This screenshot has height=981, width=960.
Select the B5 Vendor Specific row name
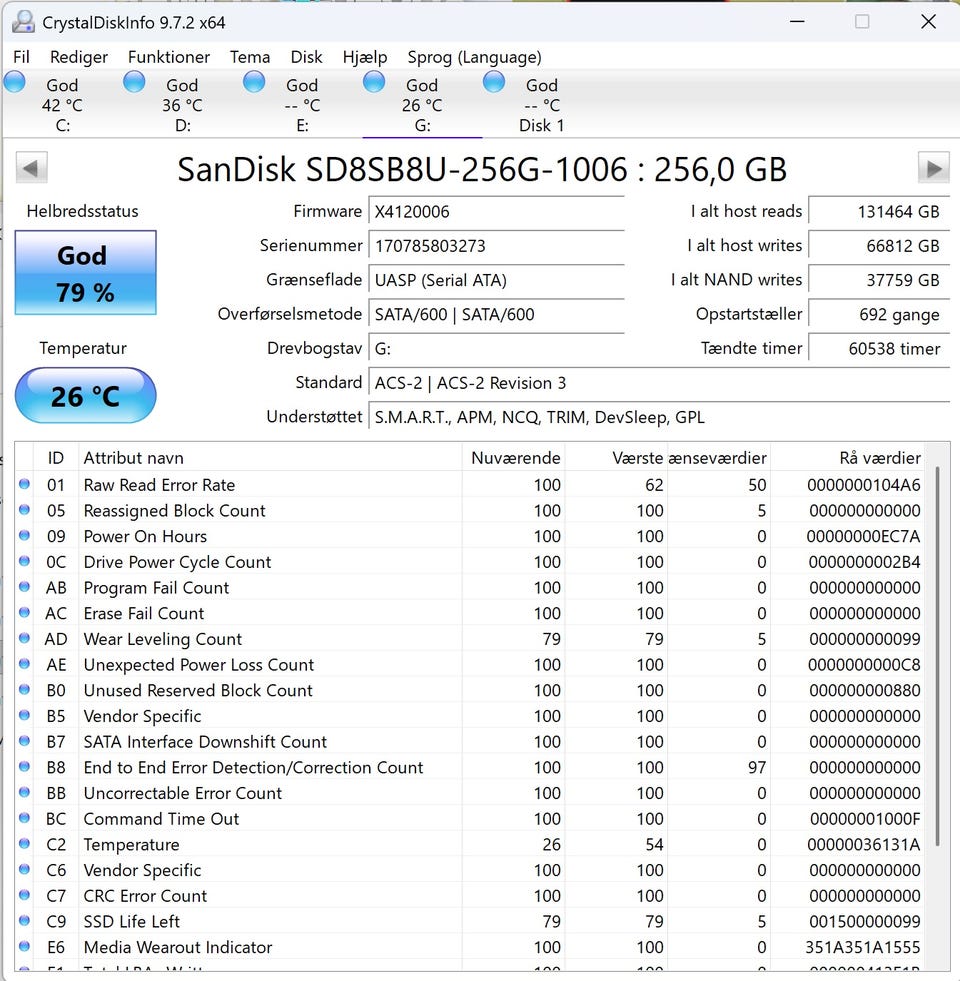click(x=142, y=716)
